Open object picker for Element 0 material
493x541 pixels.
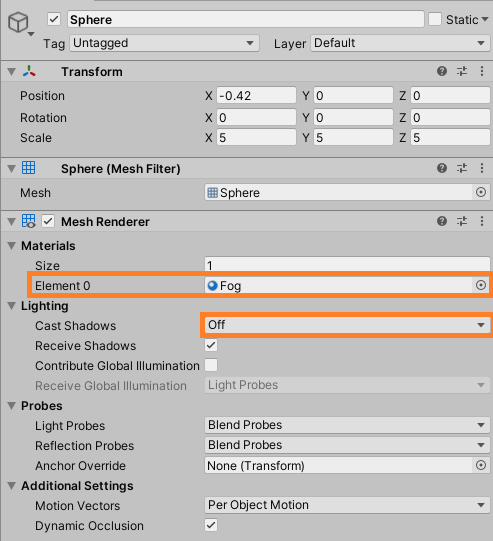pyautogui.click(x=481, y=285)
